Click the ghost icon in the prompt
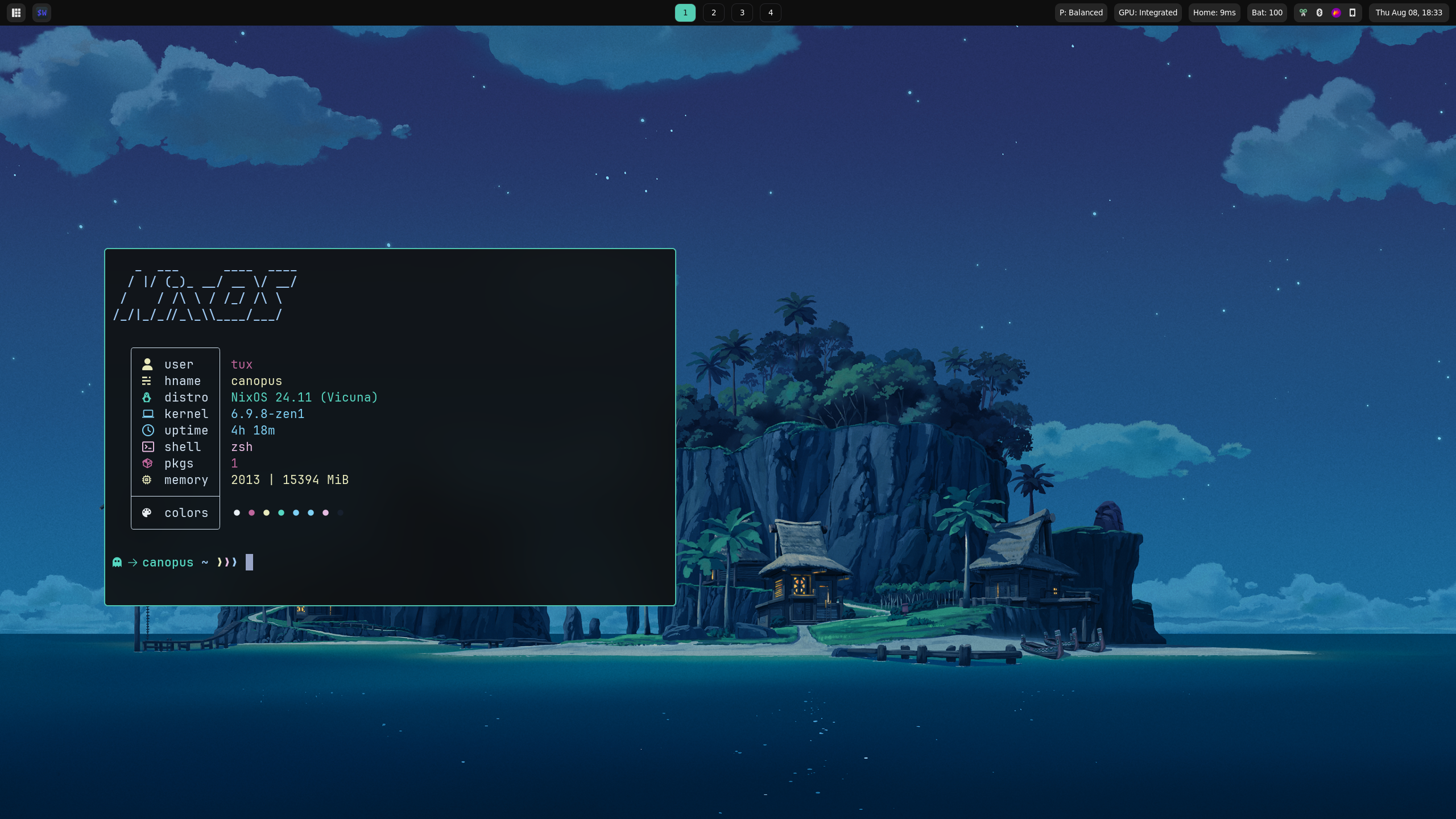The width and height of the screenshot is (1456, 819). coord(117,562)
